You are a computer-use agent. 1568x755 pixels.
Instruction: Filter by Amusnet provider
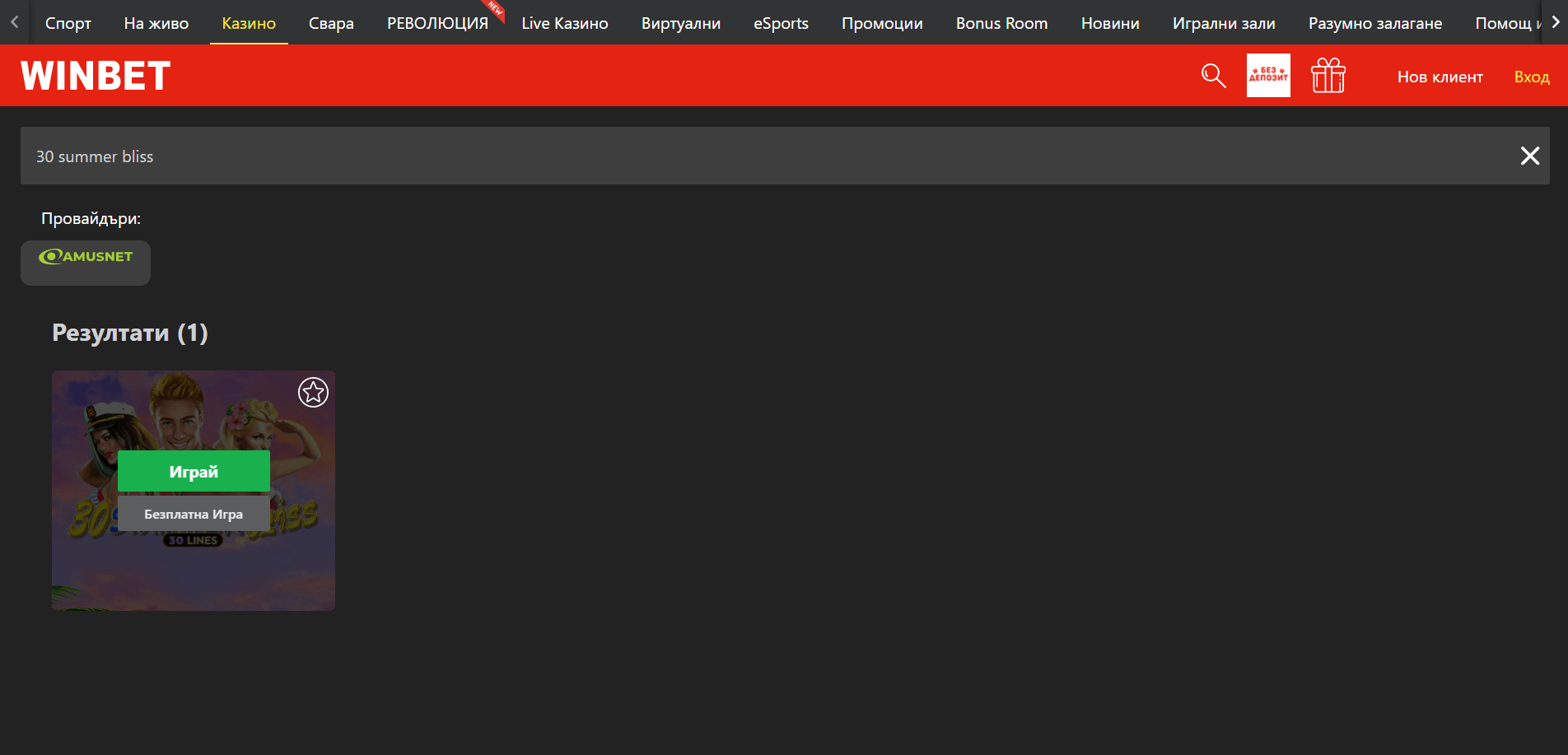pyautogui.click(x=86, y=263)
